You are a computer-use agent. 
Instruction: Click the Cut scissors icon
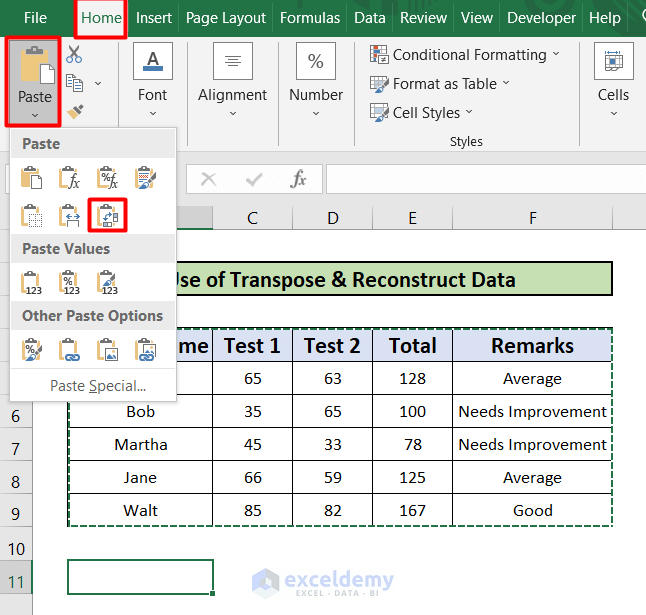tap(74, 54)
